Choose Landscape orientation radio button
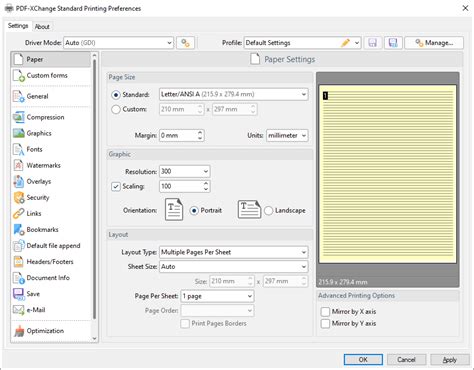The width and height of the screenshot is (474, 370). point(269,211)
